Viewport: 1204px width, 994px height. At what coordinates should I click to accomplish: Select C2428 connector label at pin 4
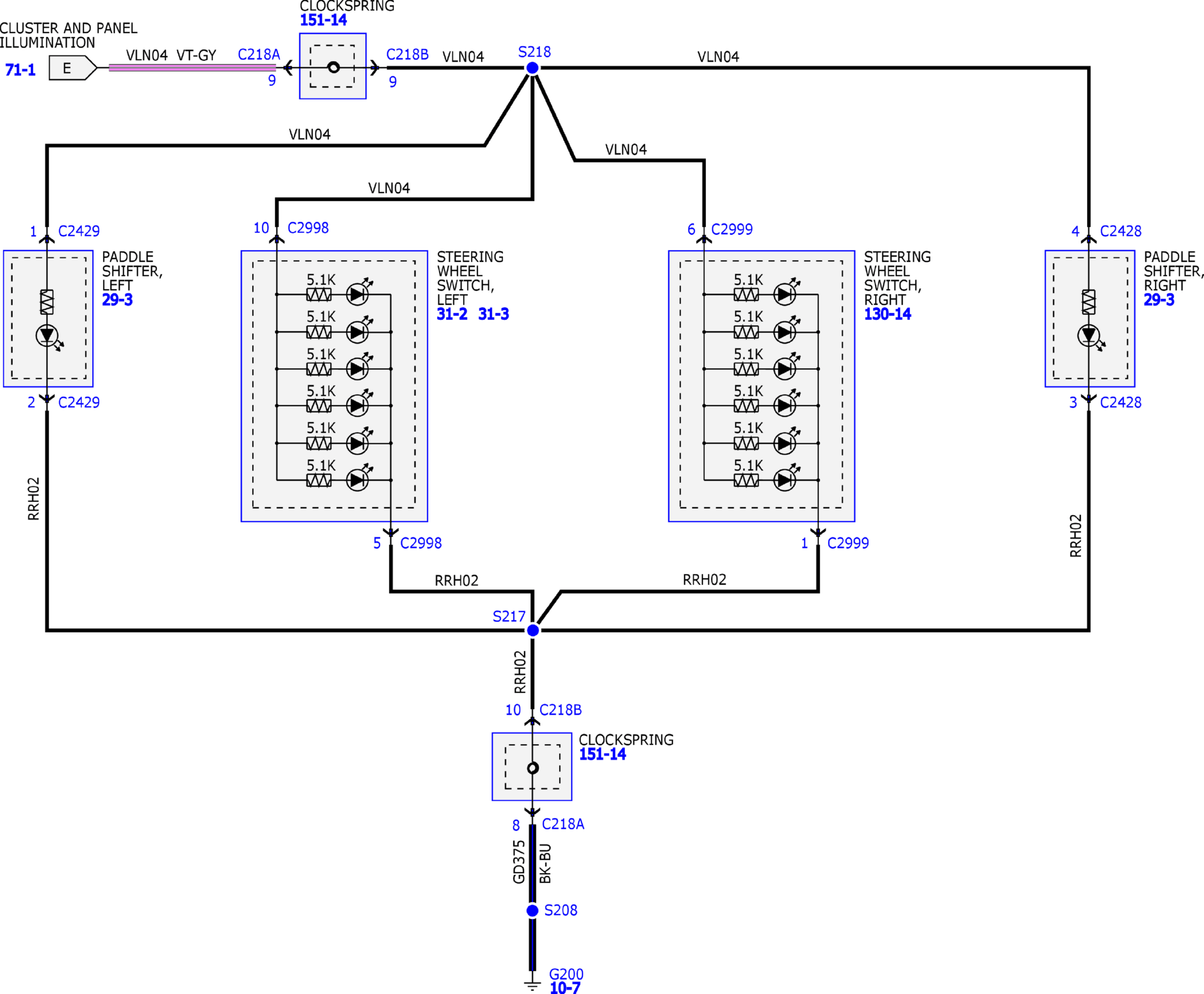(1120, 231)
